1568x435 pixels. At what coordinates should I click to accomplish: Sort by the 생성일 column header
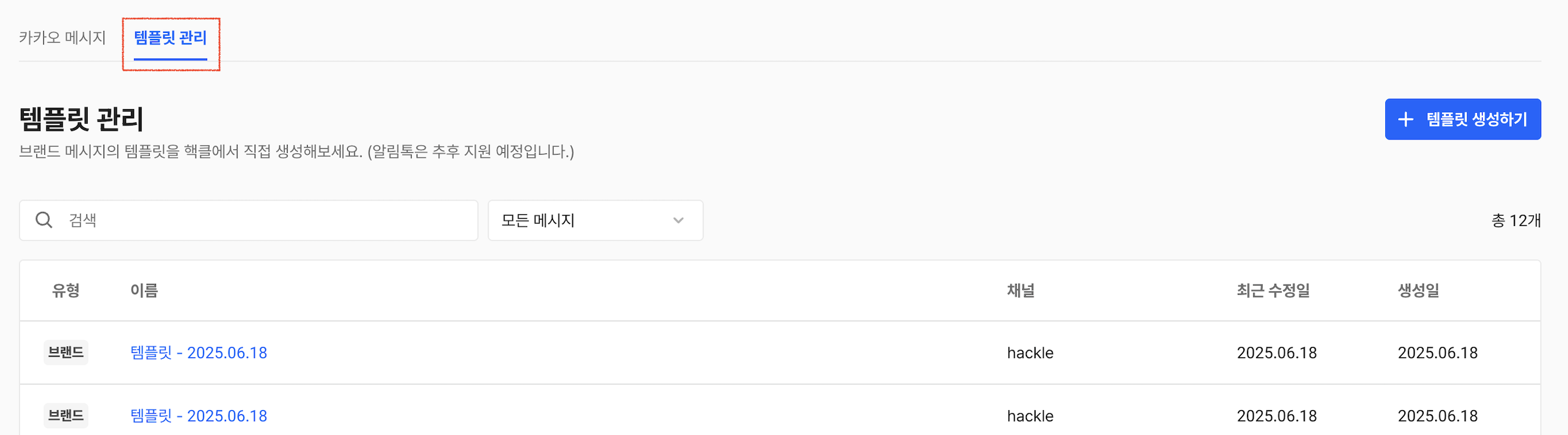tap(1418, 291)
